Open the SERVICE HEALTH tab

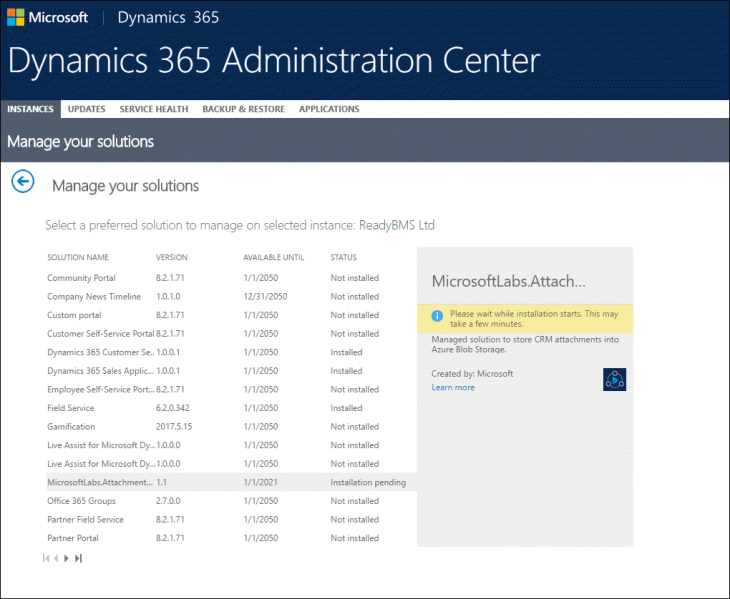[154, 109]
